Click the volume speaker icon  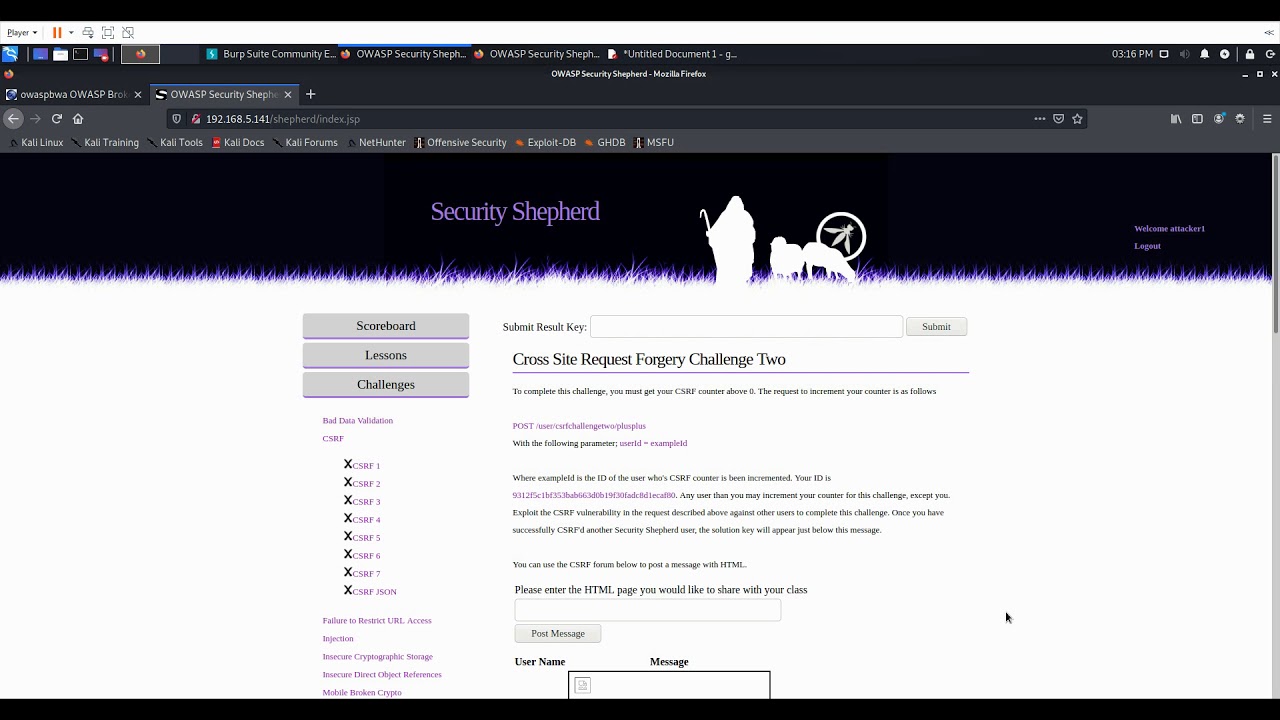coord(1184,54)
